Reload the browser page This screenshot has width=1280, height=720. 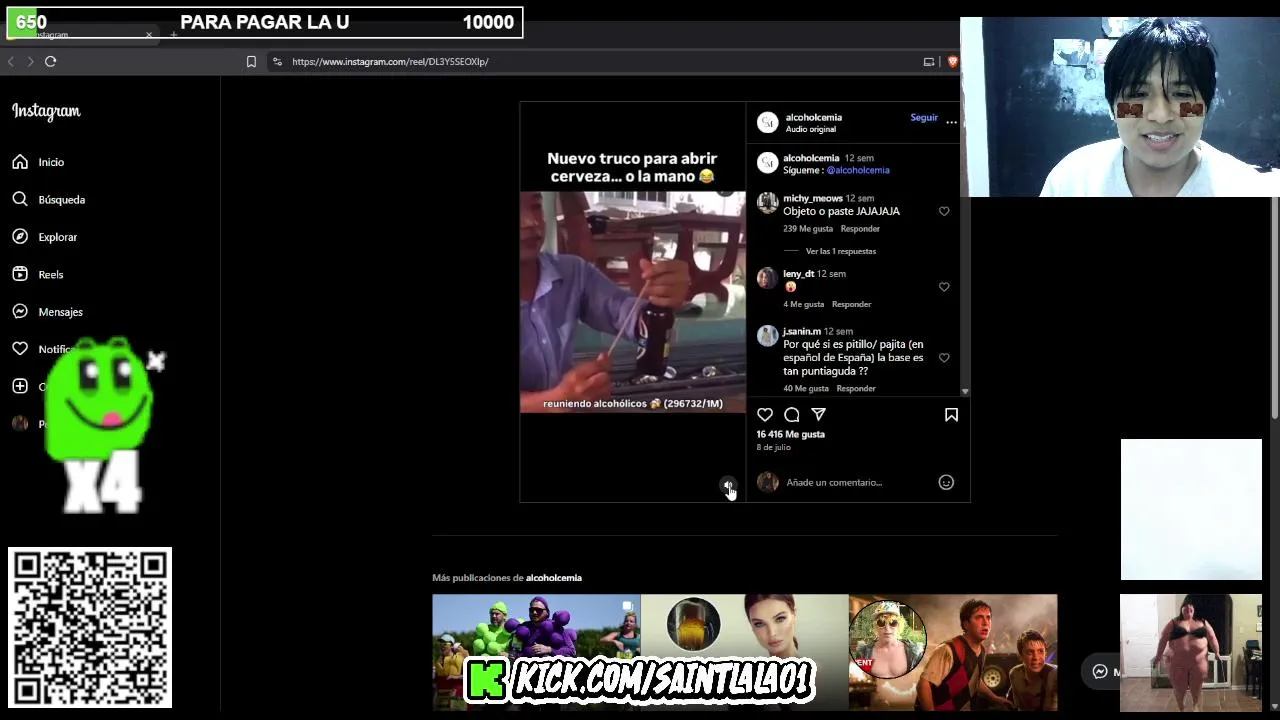point(50,61)
